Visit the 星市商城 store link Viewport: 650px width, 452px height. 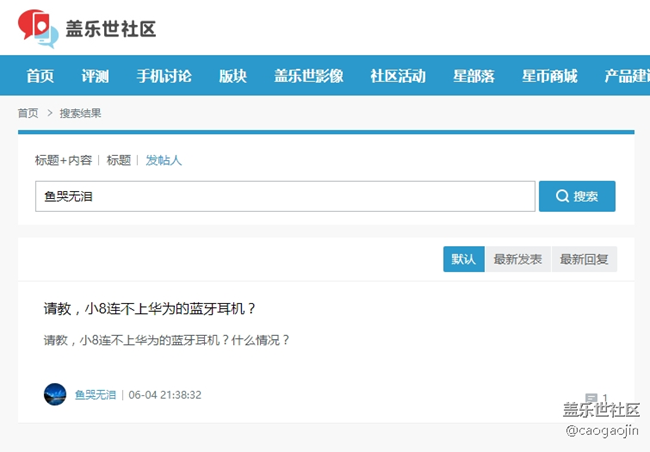tap(549, 76)
